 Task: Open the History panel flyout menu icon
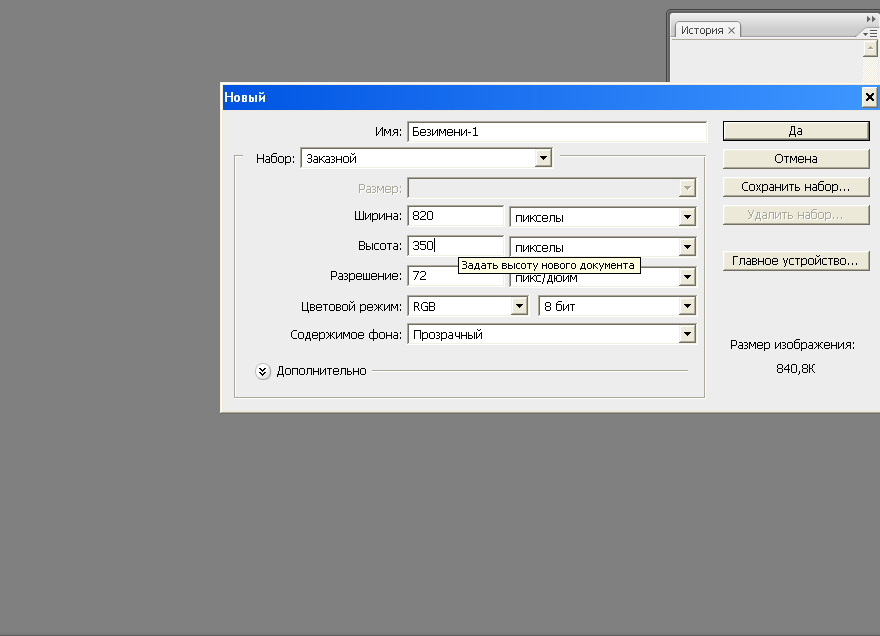[x=869, y=33]
